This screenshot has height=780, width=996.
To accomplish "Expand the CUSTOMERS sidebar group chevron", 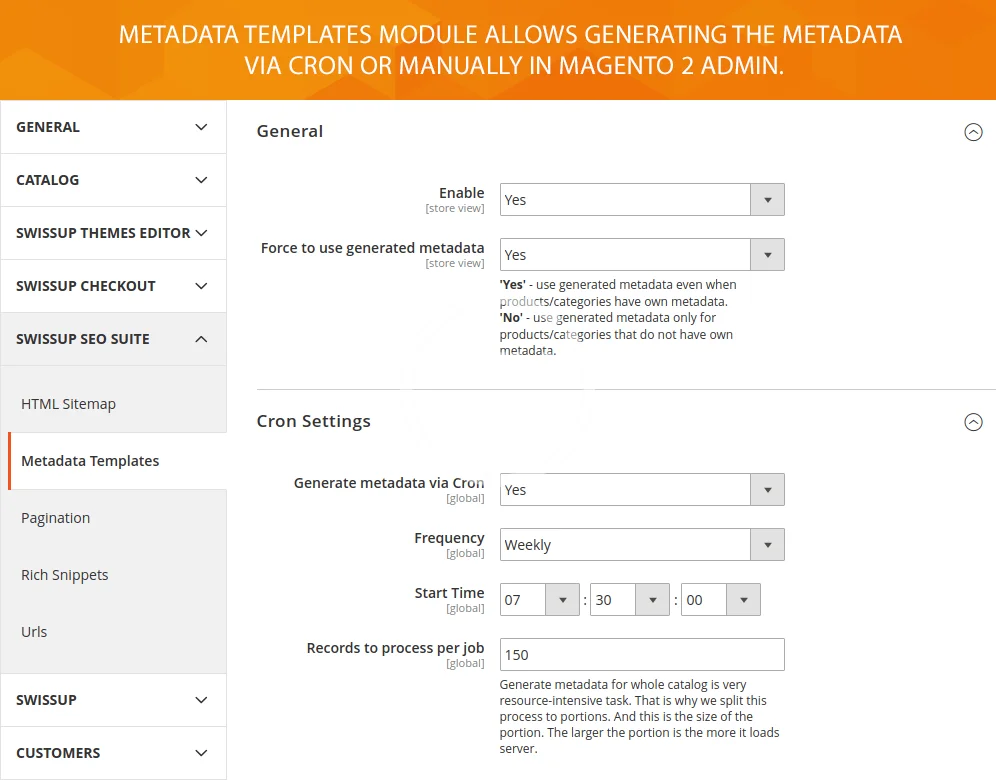I will tap(201, 753).
